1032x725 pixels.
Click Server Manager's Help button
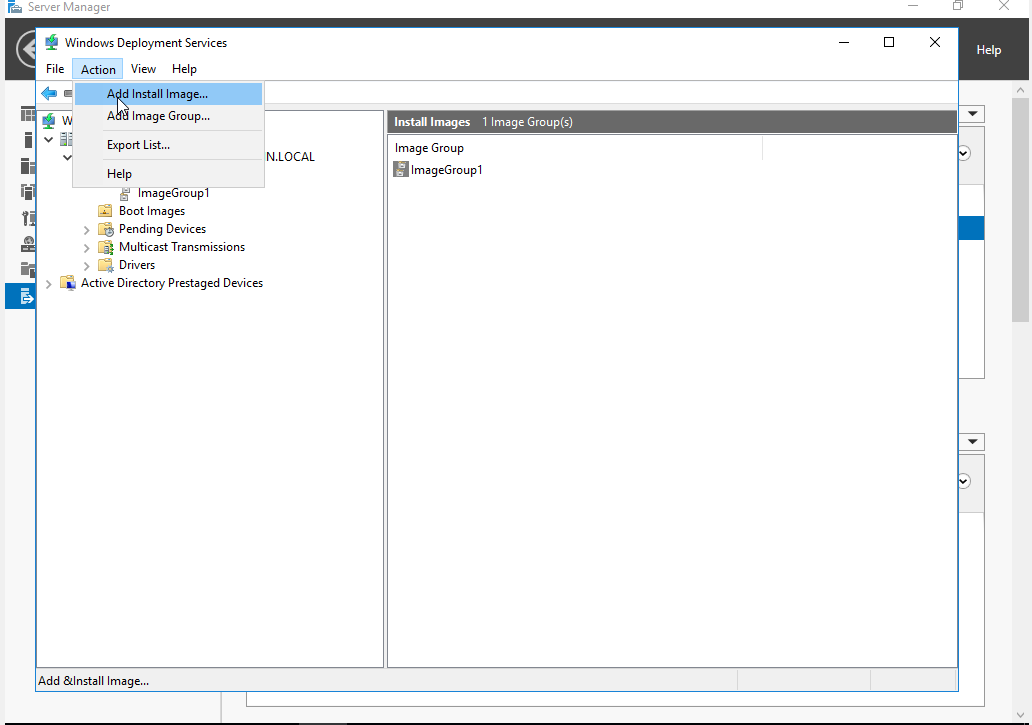tap(988, 50)
